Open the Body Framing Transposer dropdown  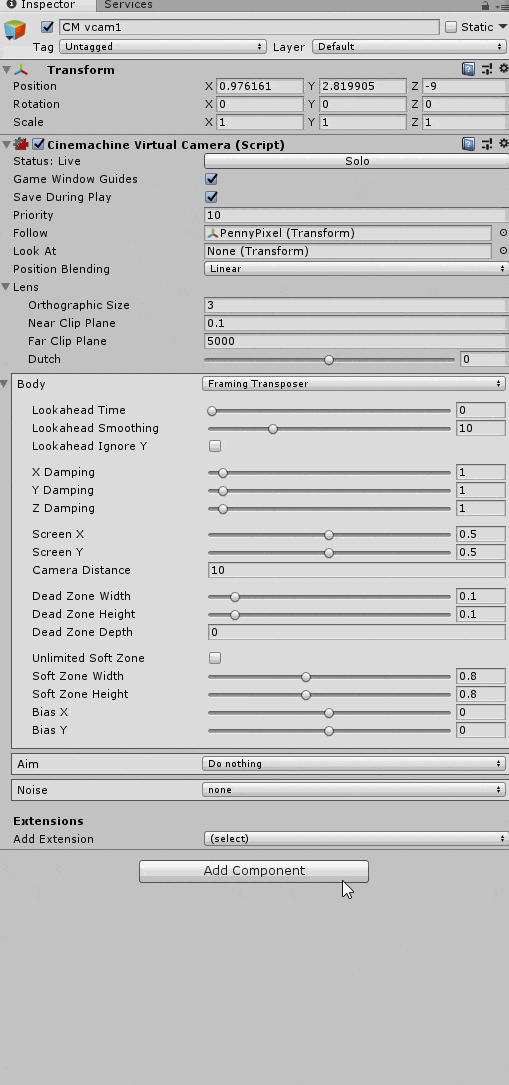[x=354, y=383]
